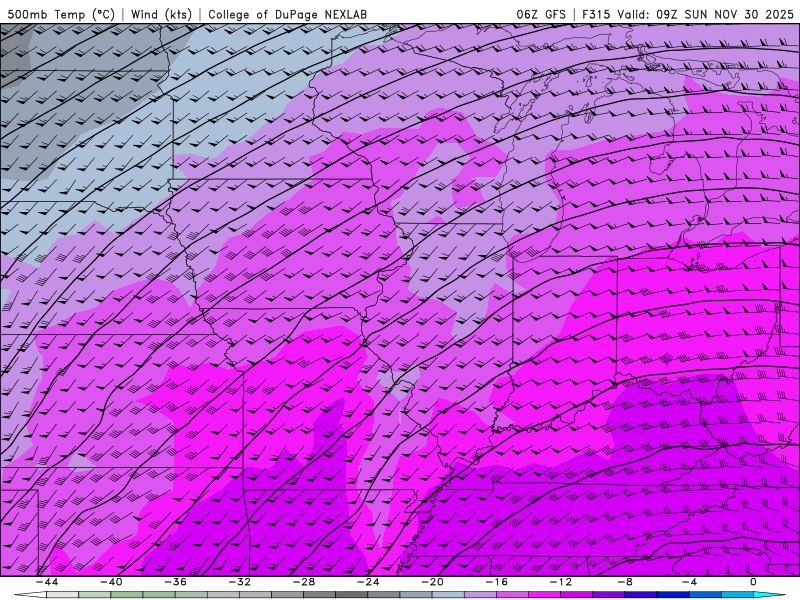Select the -16 color scale label
This screenshot has height=600, width=800.
point(496,582)
